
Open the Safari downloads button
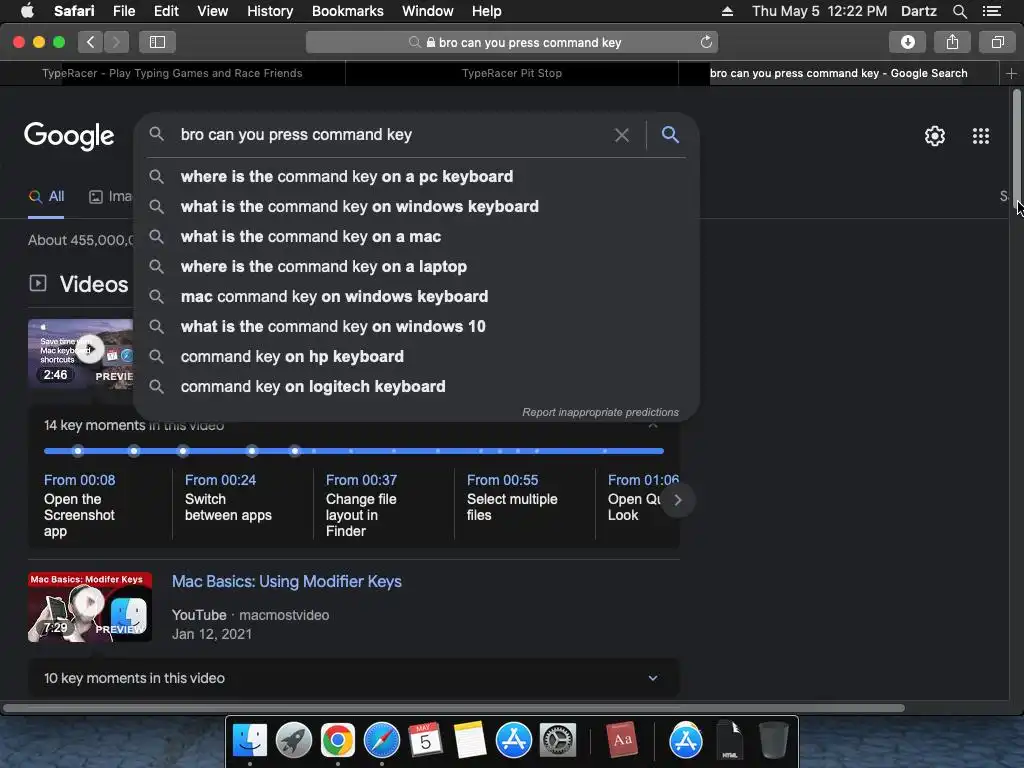[x=907, y=42]
